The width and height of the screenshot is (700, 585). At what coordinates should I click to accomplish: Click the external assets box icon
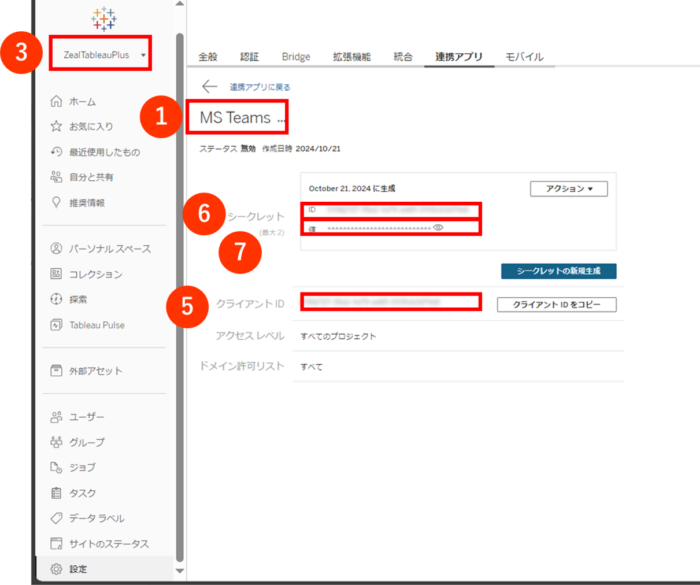pyautogui.click(x=56, y=371)
